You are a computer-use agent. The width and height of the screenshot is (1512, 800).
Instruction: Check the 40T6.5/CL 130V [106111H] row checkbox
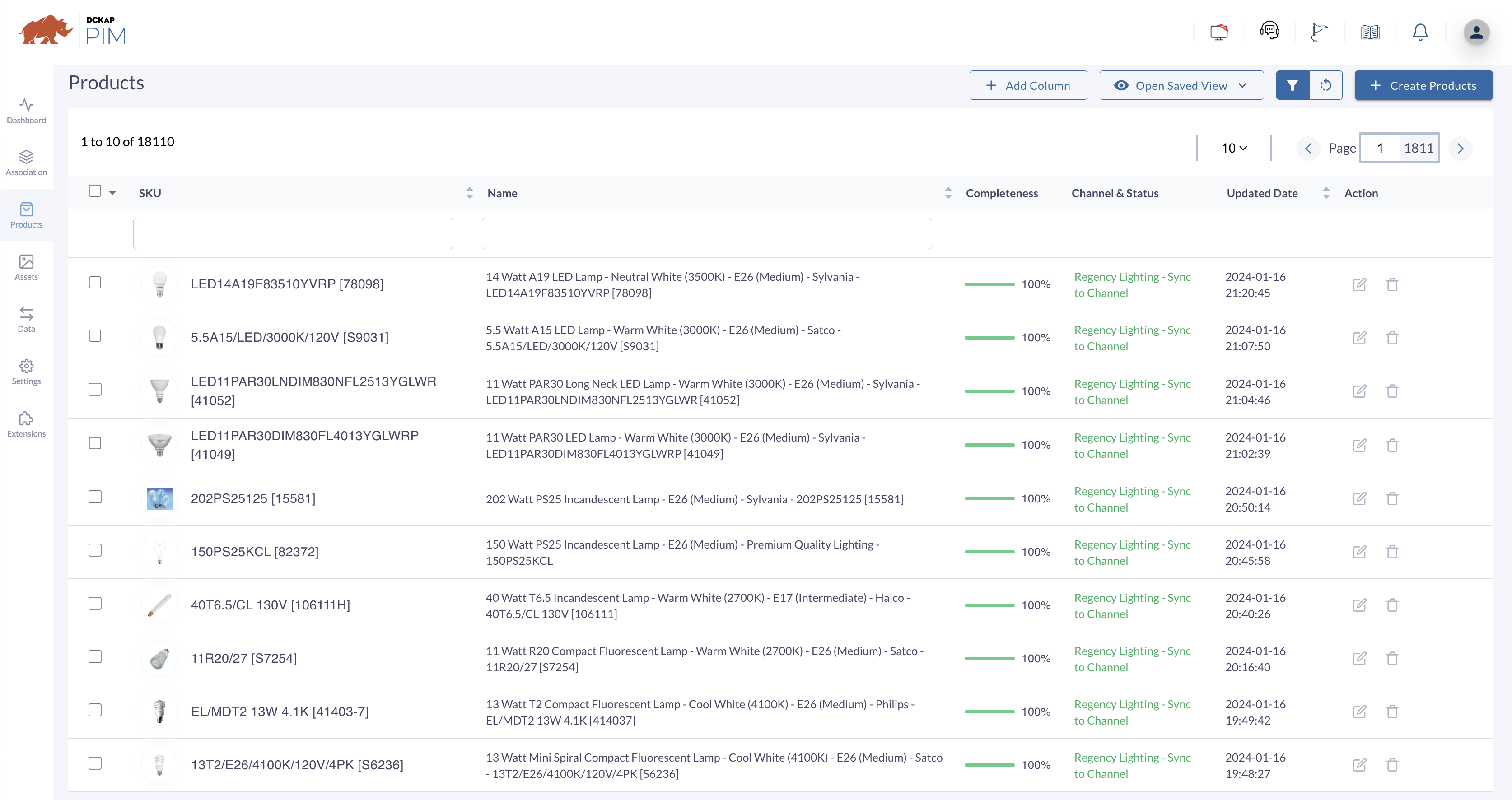point(95,604)
